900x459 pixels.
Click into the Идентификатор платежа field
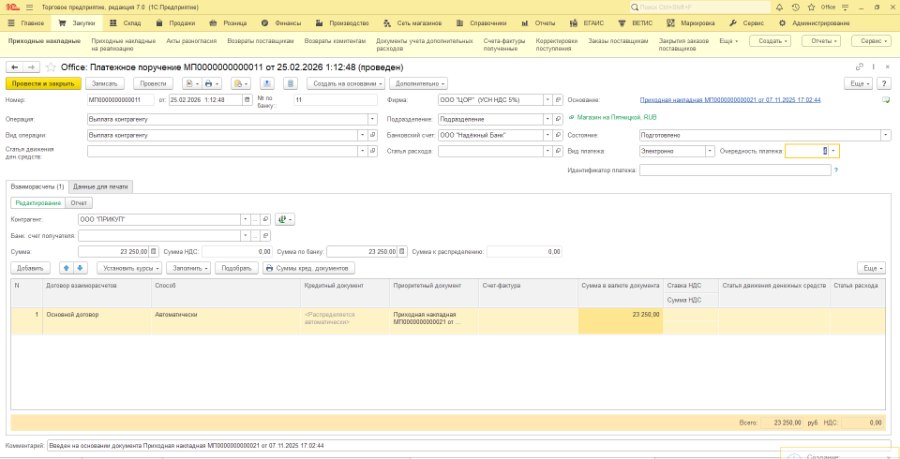tap(735, 170)
